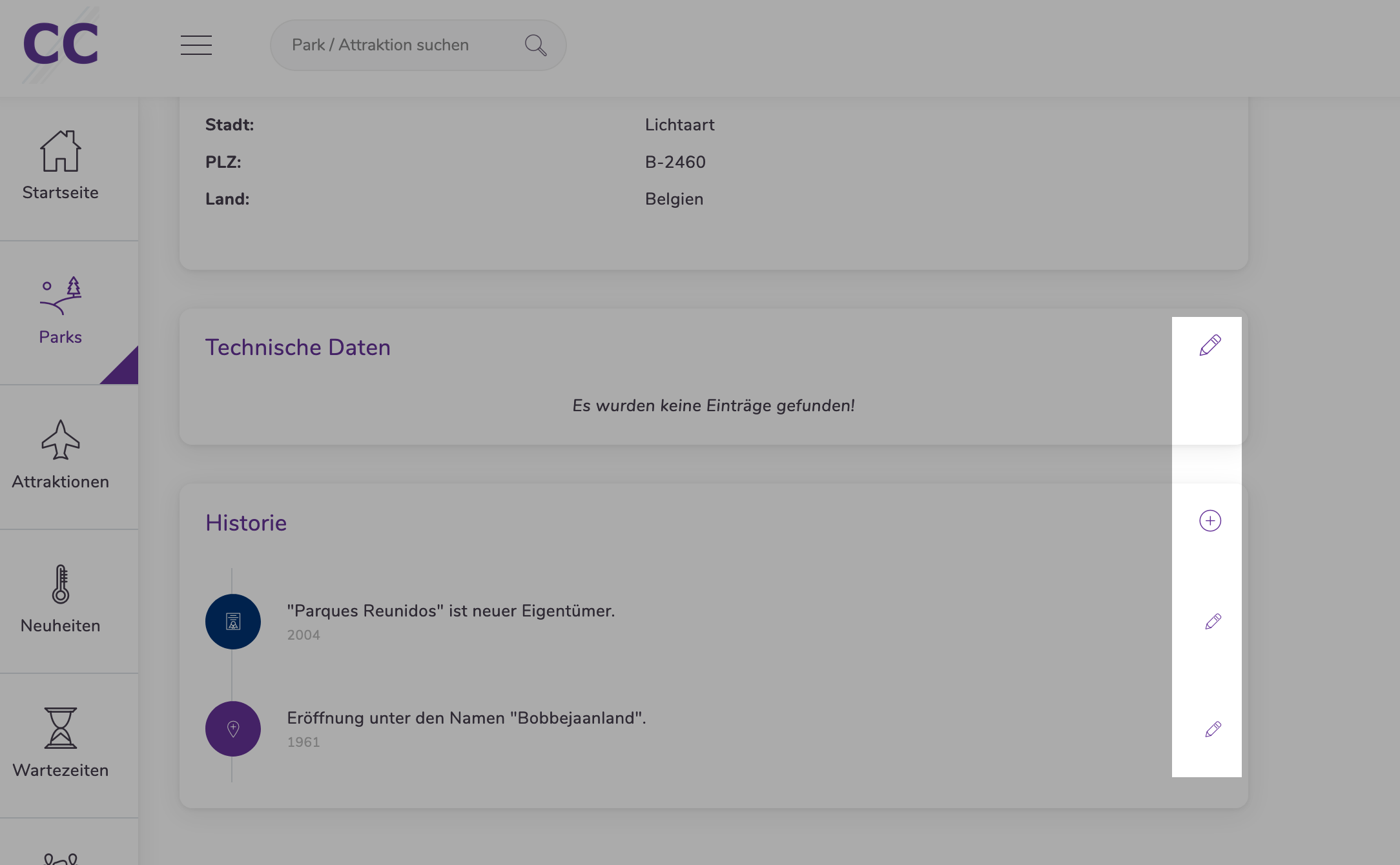Click the purple 1961 timeline marker
This screenshot has height=865, width=1400.
[233, 729]
